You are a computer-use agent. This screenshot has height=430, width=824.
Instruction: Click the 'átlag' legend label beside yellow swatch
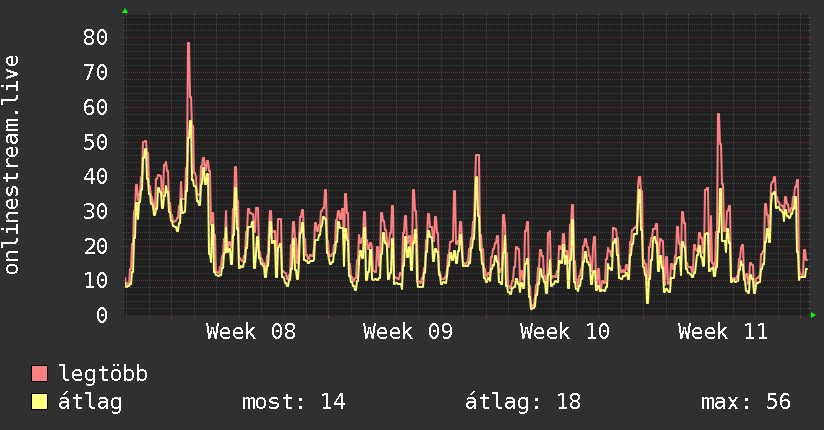coord(90,402)
